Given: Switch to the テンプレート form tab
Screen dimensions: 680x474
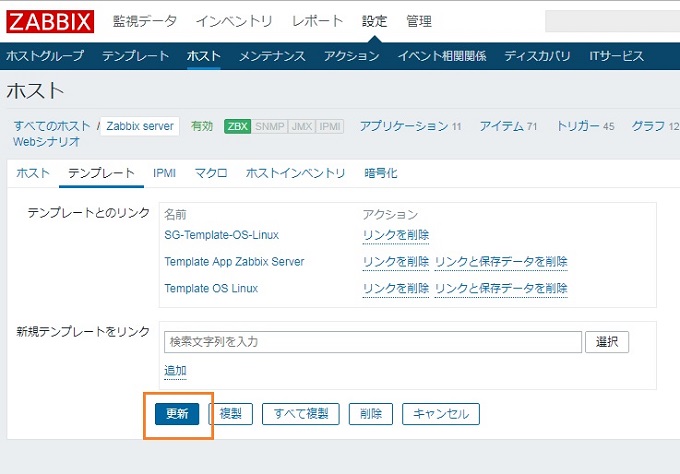Looking at the screenshot, I should [101, 173].
